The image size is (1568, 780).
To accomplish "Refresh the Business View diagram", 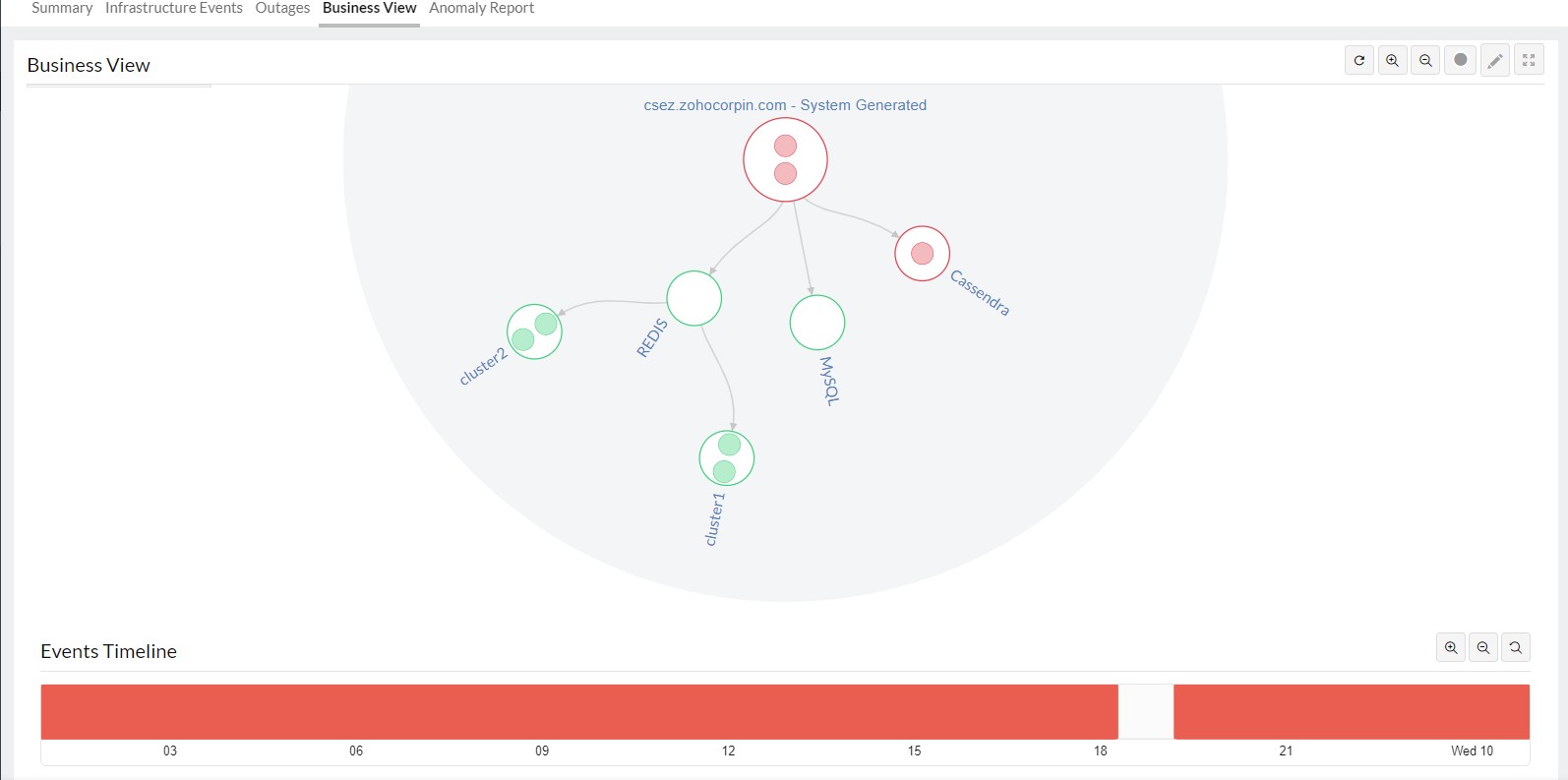I will pyautogui.click(x=1359, y=60).
